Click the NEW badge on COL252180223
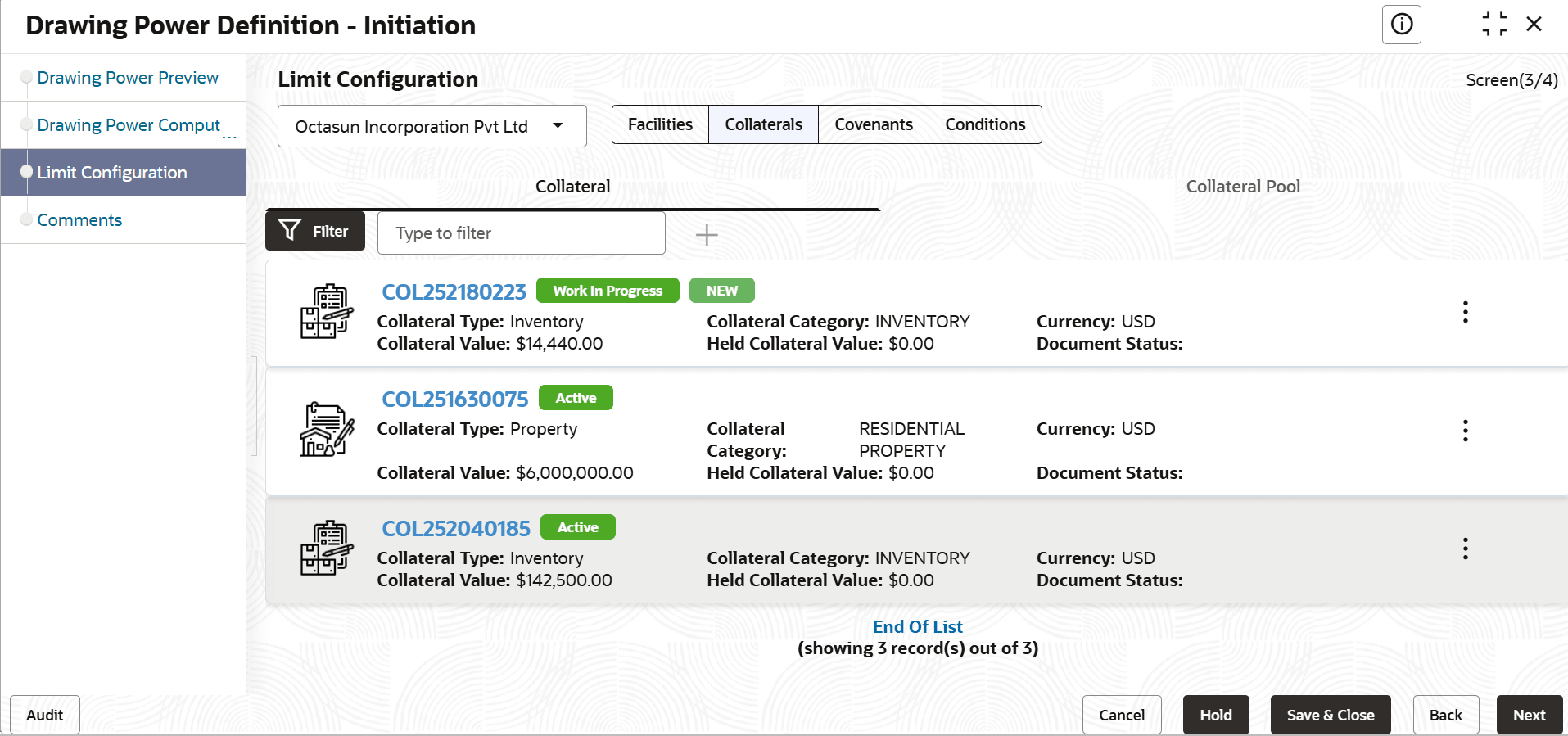This screenshot has height=736, width=1568. [x=722, y=291]
